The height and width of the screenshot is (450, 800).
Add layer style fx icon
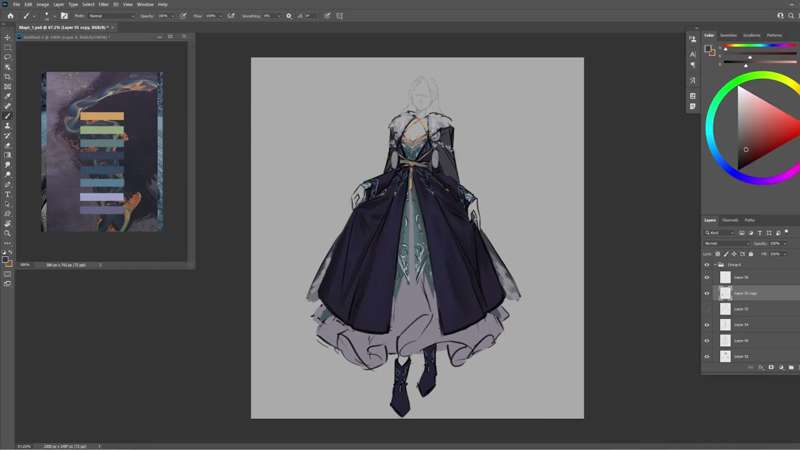761,367
